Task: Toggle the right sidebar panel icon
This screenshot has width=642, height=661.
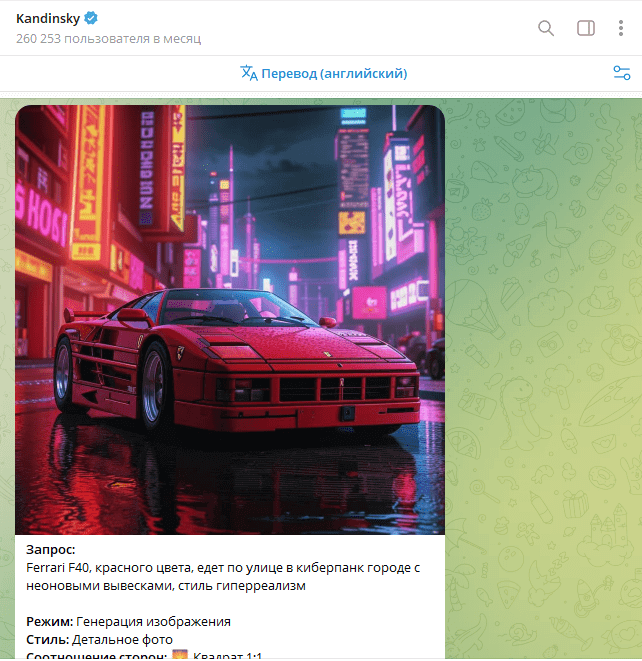Action: [x=586, y=28]
